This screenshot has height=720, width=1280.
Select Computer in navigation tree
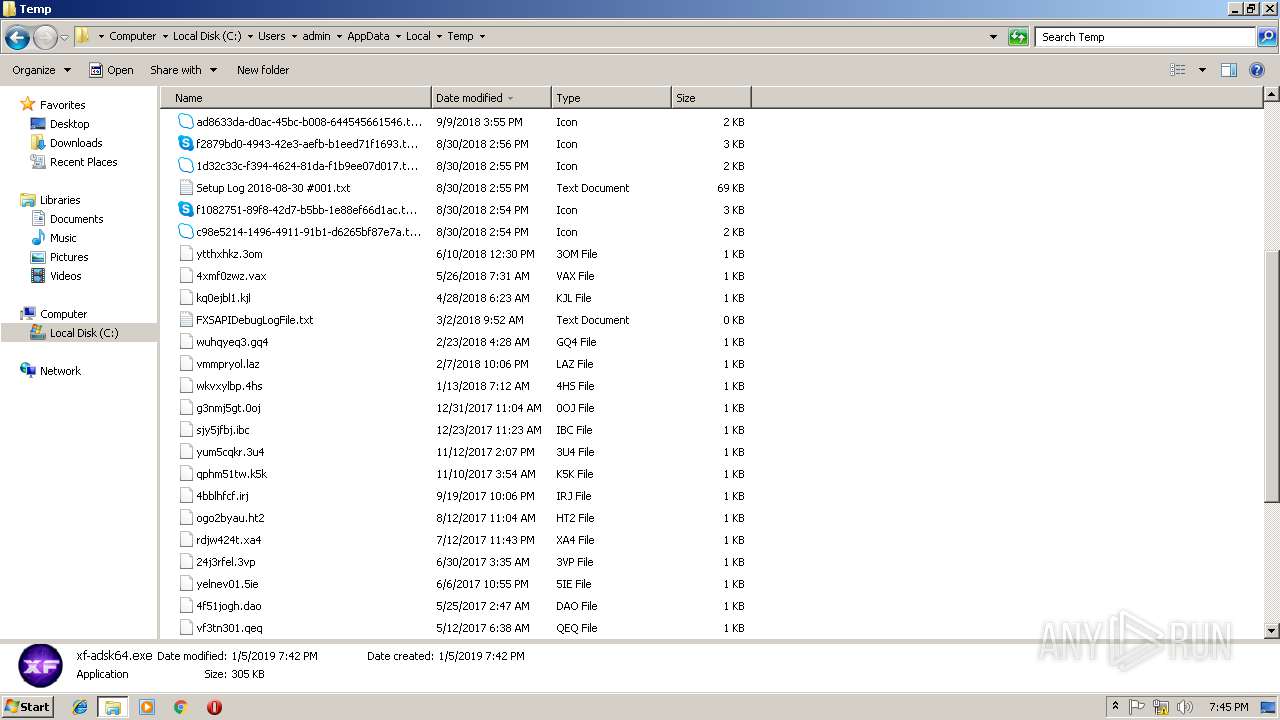pos(63,314)
